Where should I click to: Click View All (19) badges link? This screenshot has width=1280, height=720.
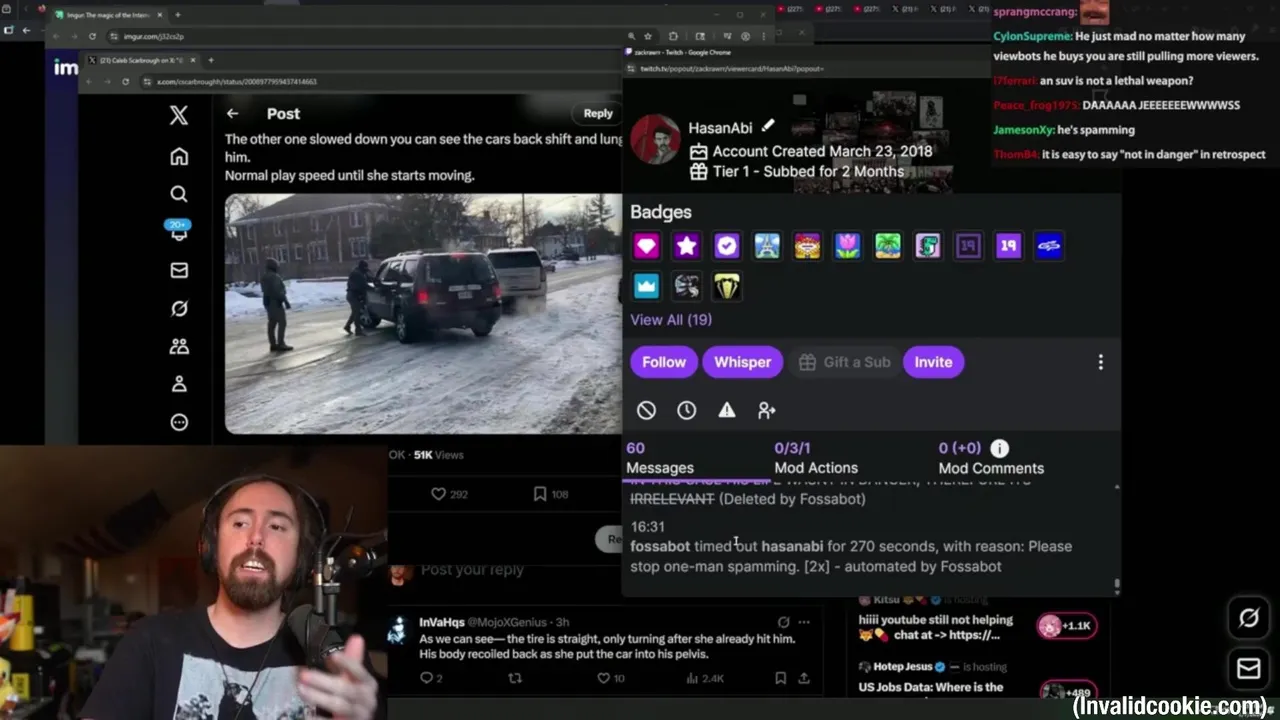[671, 319]
